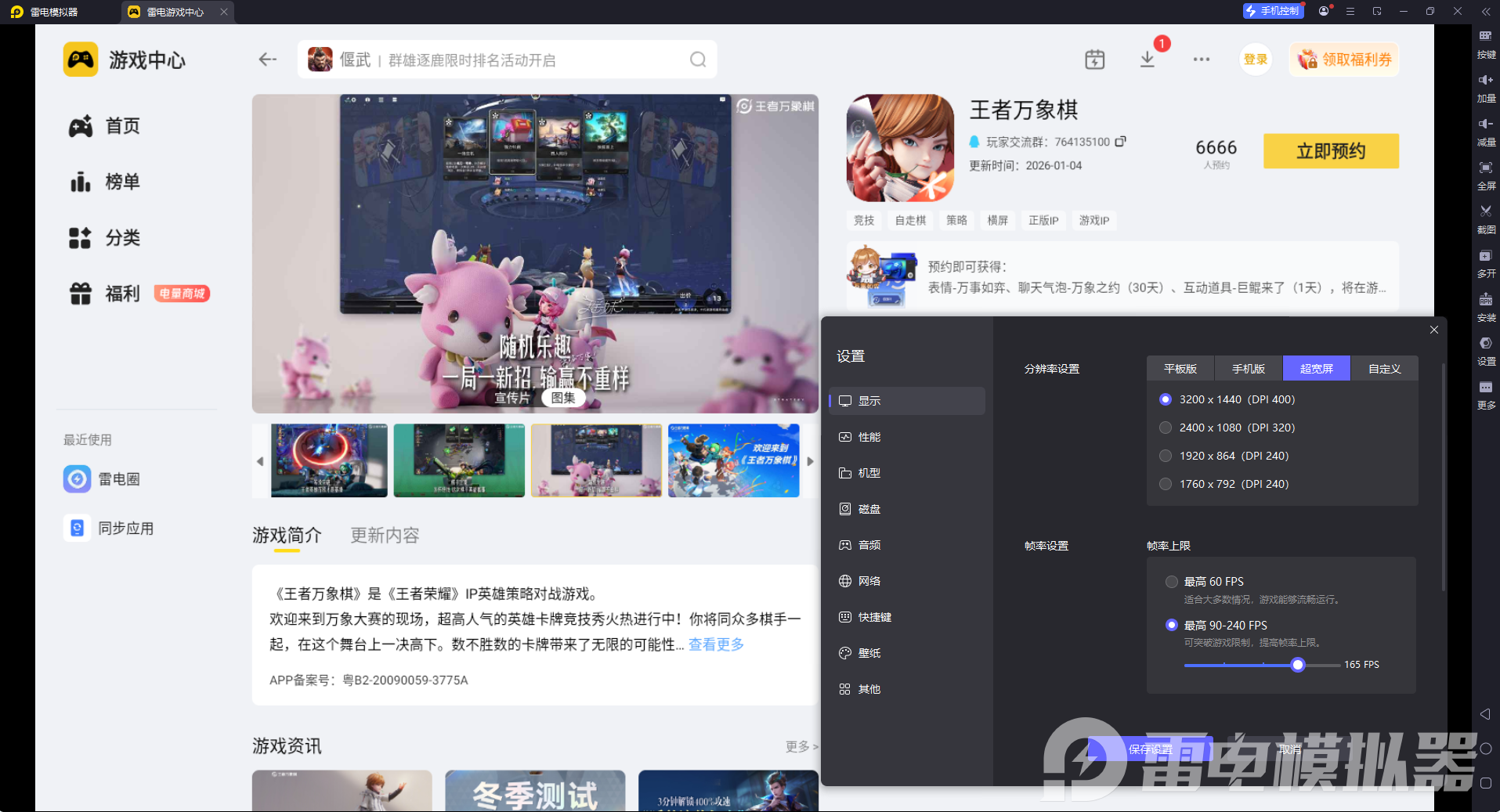Open 同步应用 from recently used
The width and height of the screenshot is (1500, 812).
point(109,529)
